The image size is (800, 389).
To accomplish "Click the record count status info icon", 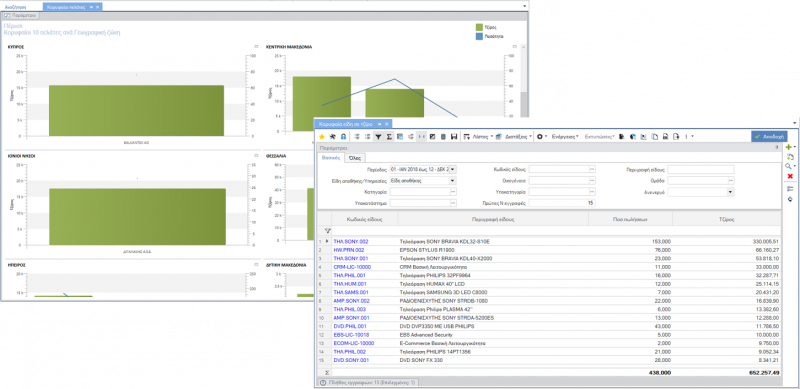I will (322, 382).
